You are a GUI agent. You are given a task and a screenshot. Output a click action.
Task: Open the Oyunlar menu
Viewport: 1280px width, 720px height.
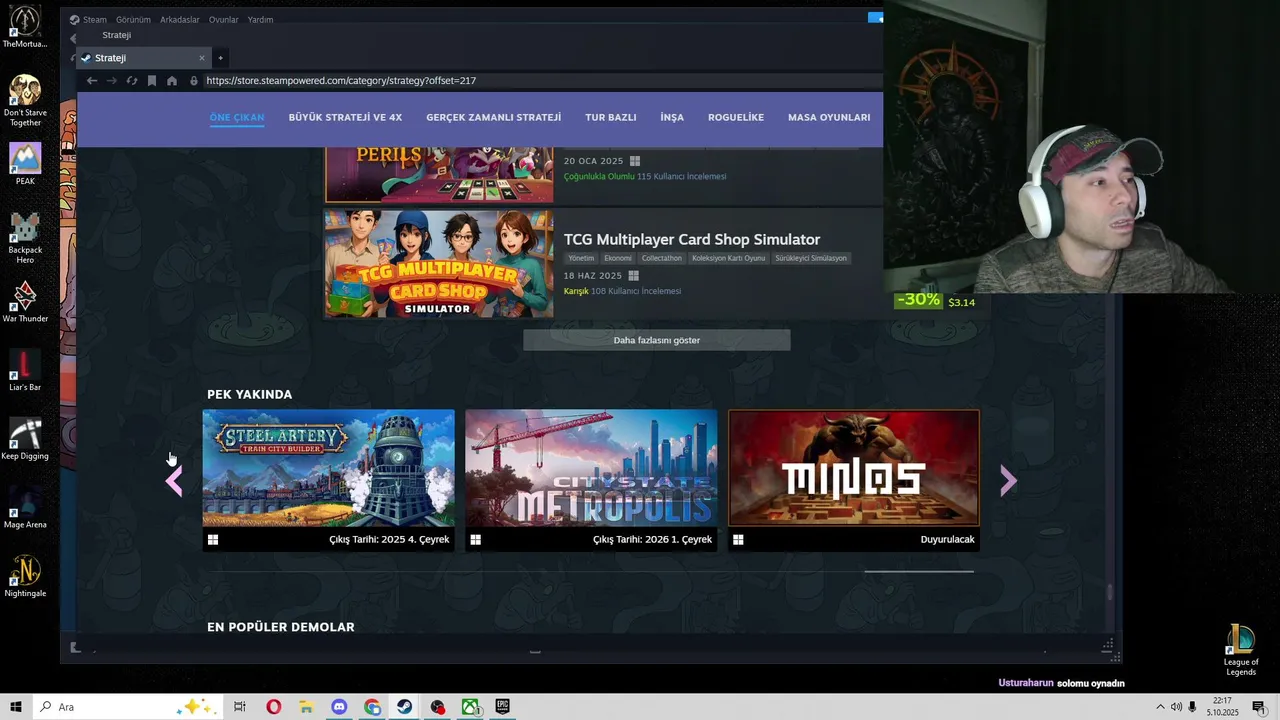(223, 19)
